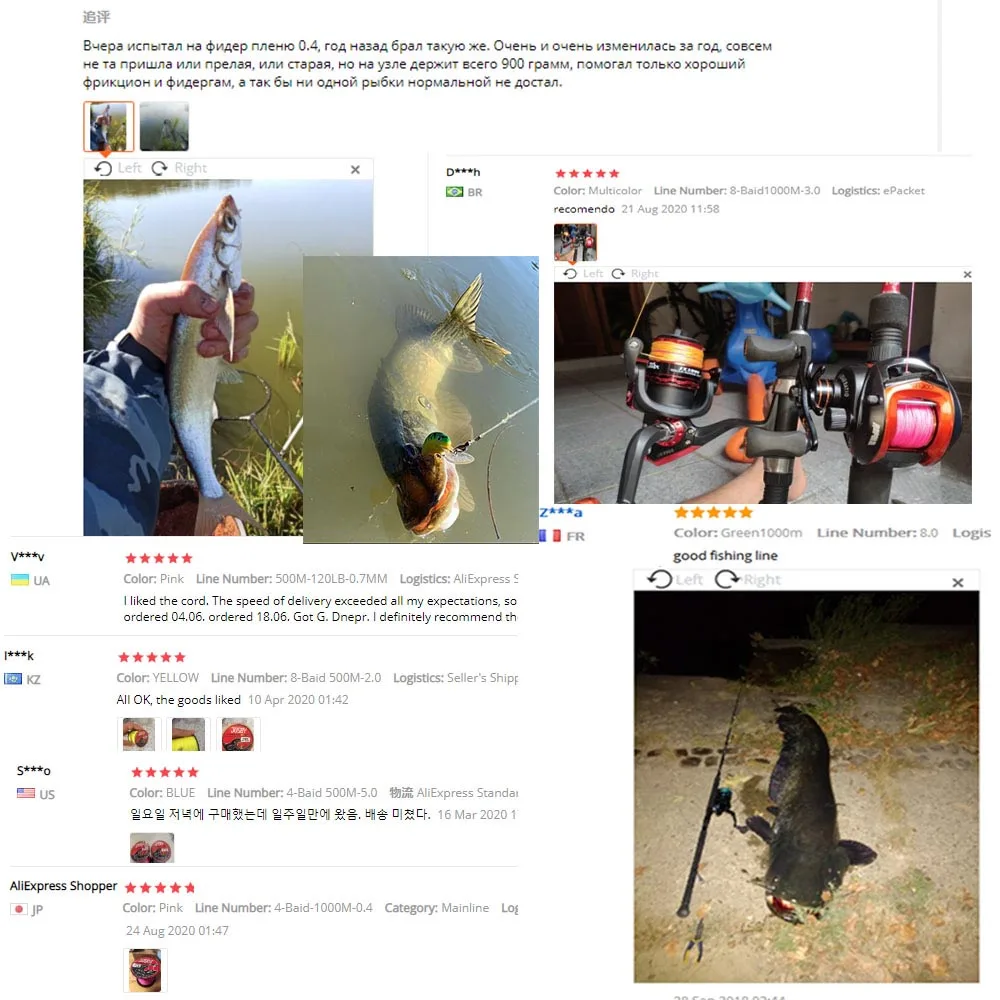Close the fishing reels photo viewer
Image resolution: width=1000 pixels, height=1000 pixels.
967,274
